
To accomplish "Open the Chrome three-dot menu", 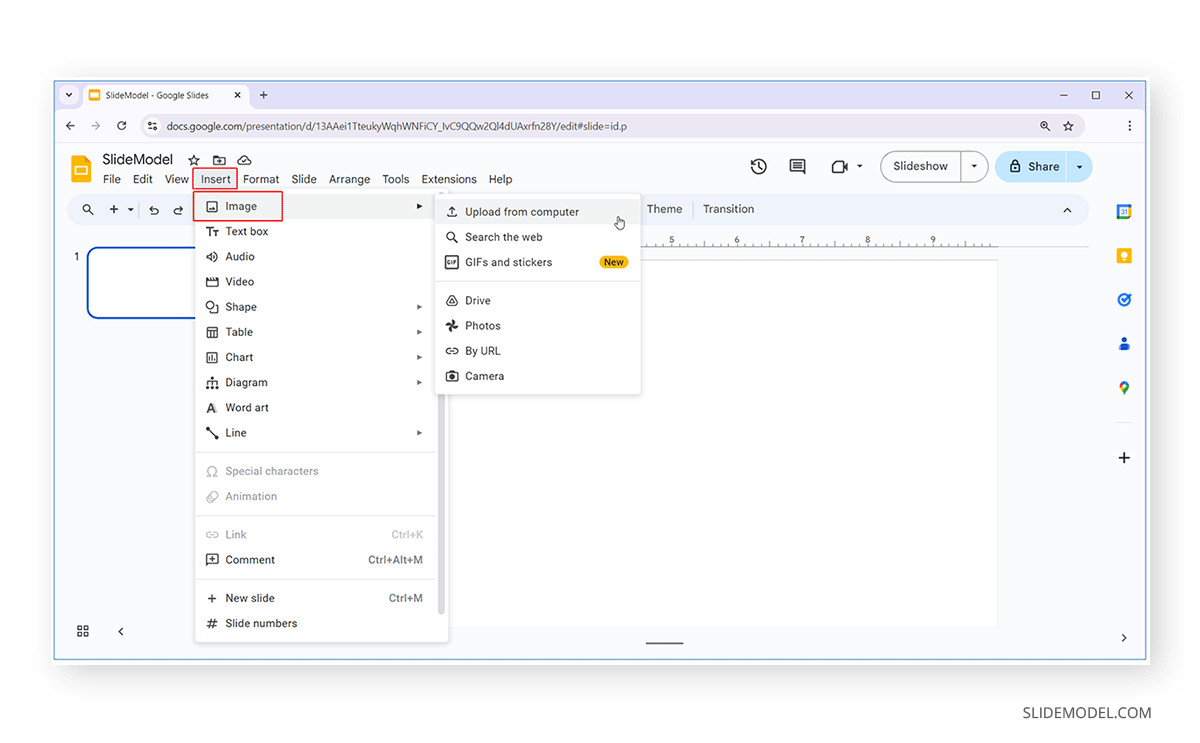I will tap(1130, 126).
